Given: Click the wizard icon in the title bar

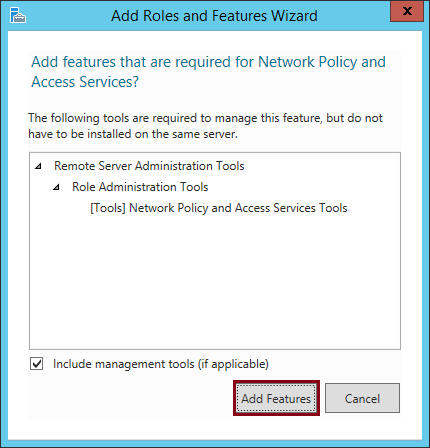Looking at the screenshot, I should [x=18, y=15].
